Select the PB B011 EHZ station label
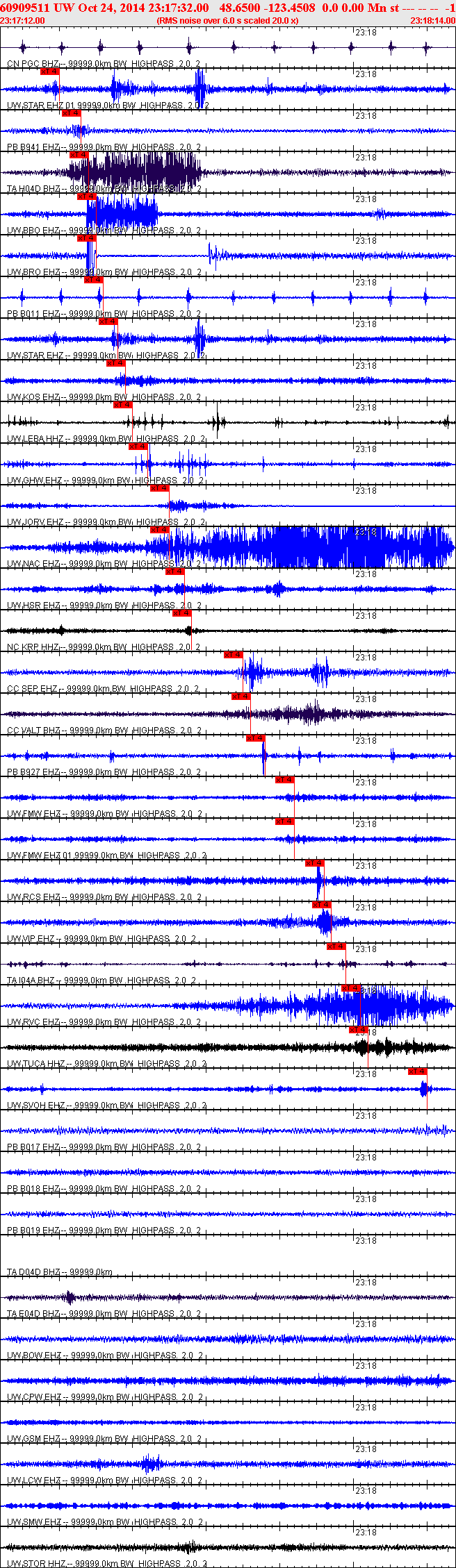The width and height of the screenshot is (456, 1568). pos(104,314)
